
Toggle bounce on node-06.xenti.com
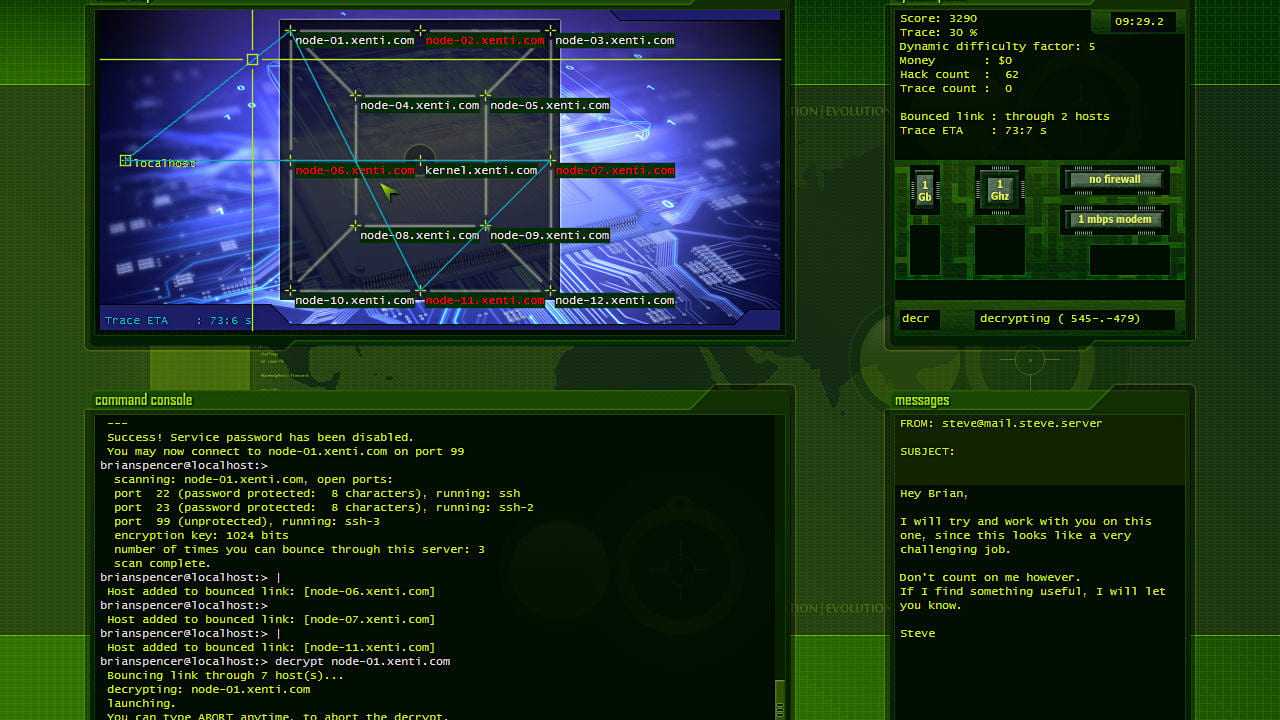pos(355,171)
